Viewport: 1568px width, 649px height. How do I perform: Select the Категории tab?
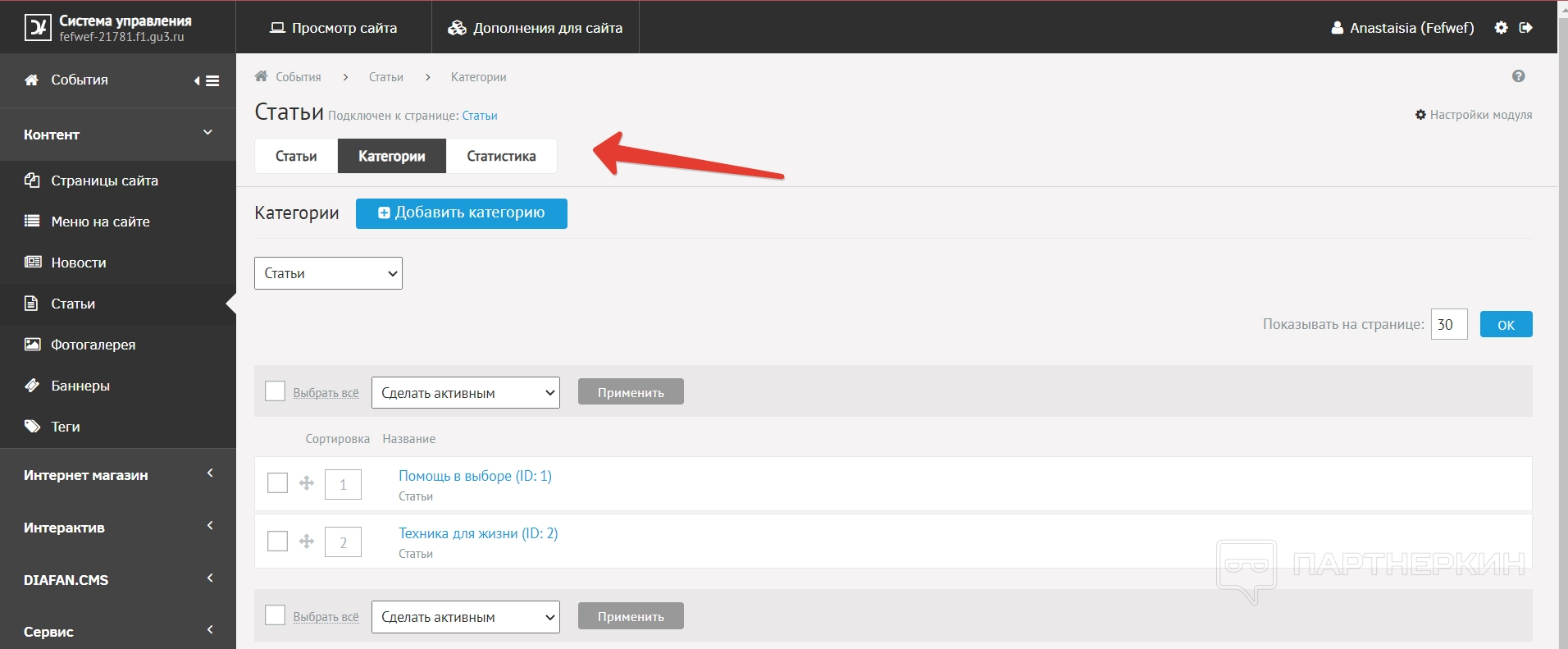[392, 156]
